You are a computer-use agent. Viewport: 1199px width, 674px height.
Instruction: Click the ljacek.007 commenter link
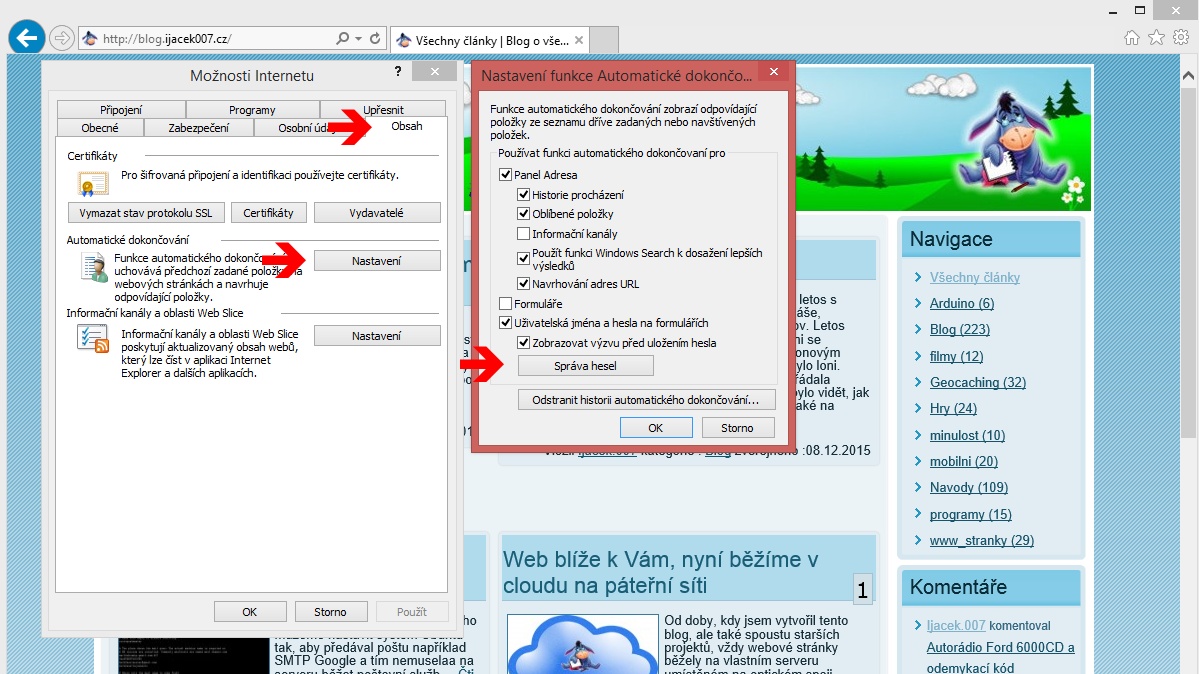956,625
